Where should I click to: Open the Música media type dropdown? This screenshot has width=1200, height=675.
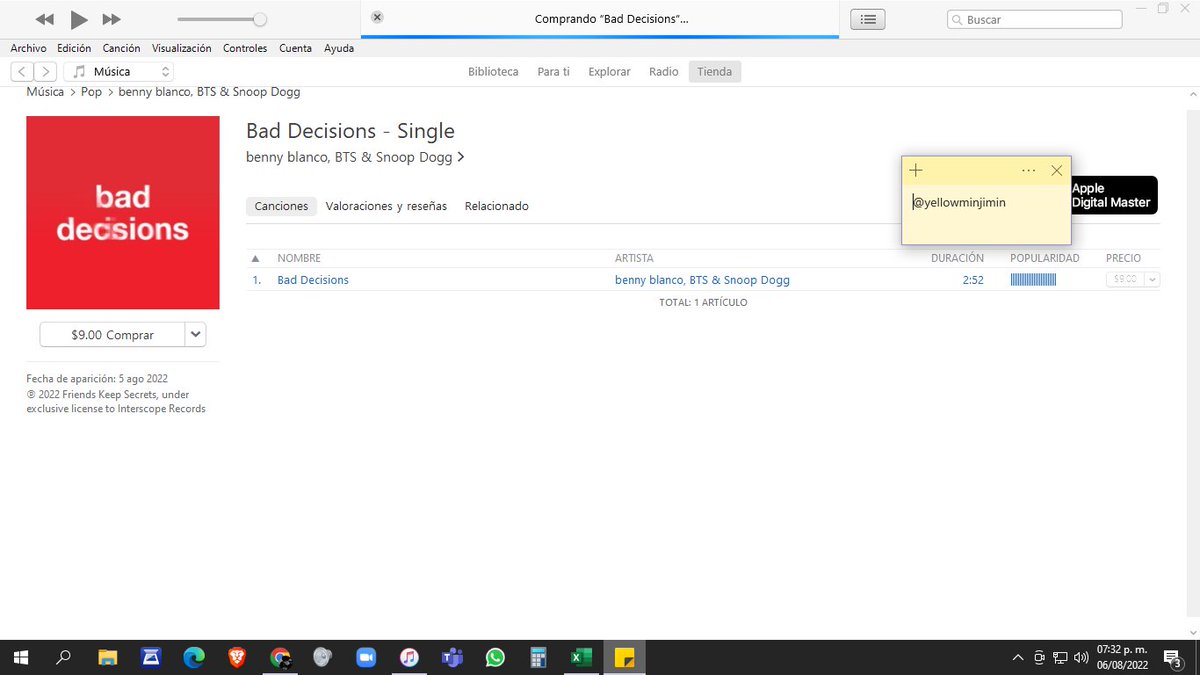[x=166, y=70]
